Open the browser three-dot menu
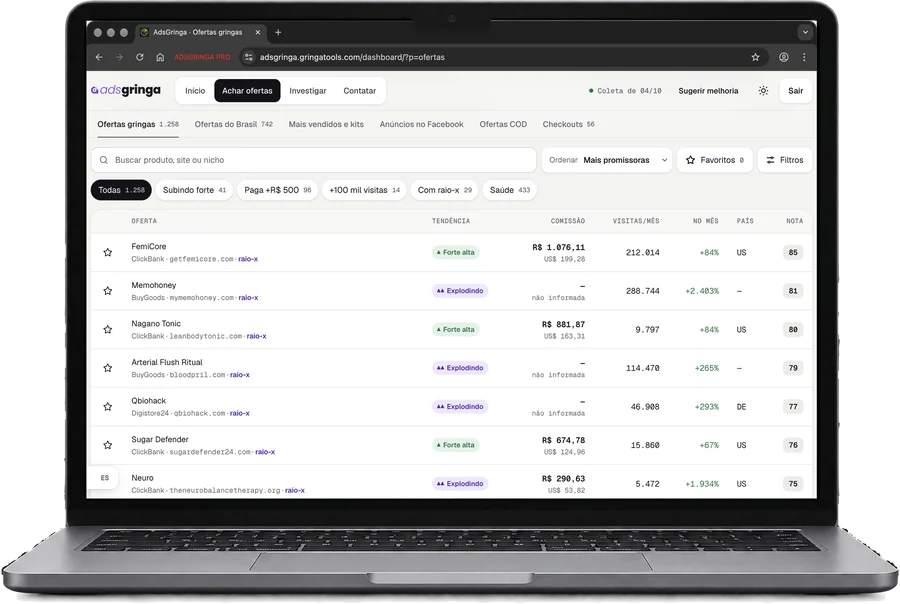The image size is (900, 604). (x=804, y=57)
